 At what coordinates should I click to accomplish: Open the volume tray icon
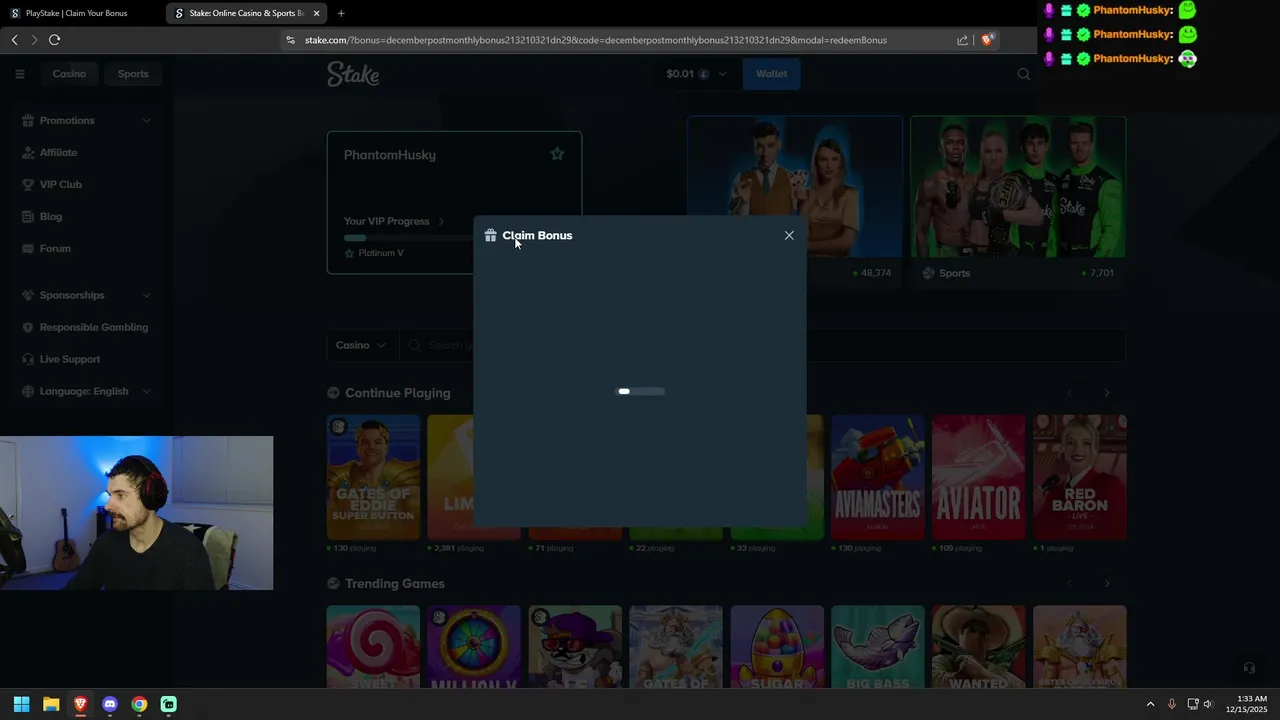click(1207, 704)
